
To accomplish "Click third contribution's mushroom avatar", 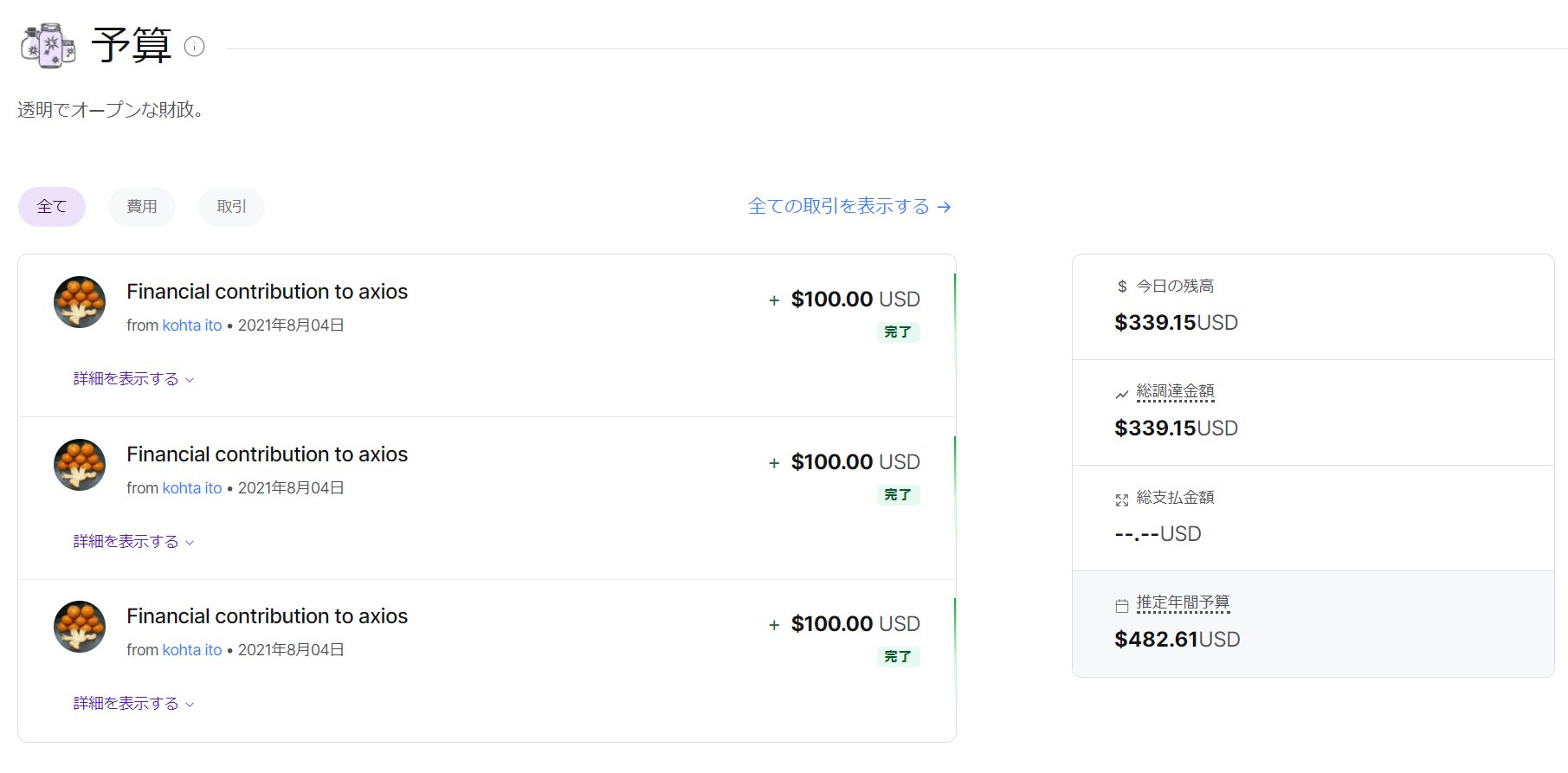I will (80, 627).
